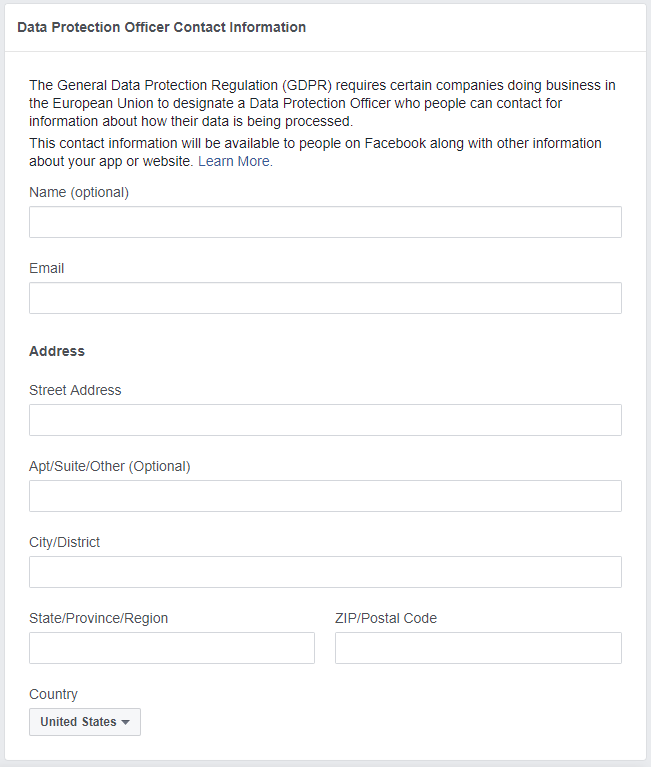Click the "ZIP/Postal Code" label
The image size is (651, 767).
pyautogui.click(x=386, y=618)
